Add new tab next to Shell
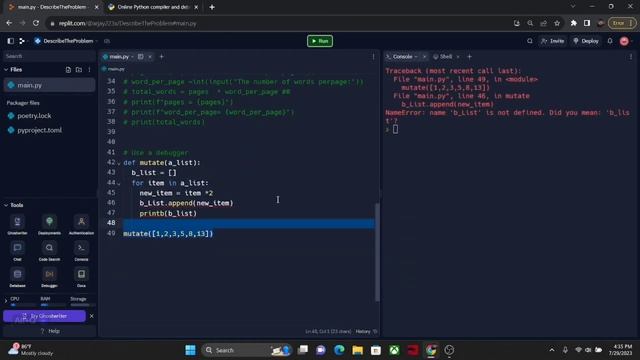The height and width of the screenshot is (360, 640). (469, 57)
